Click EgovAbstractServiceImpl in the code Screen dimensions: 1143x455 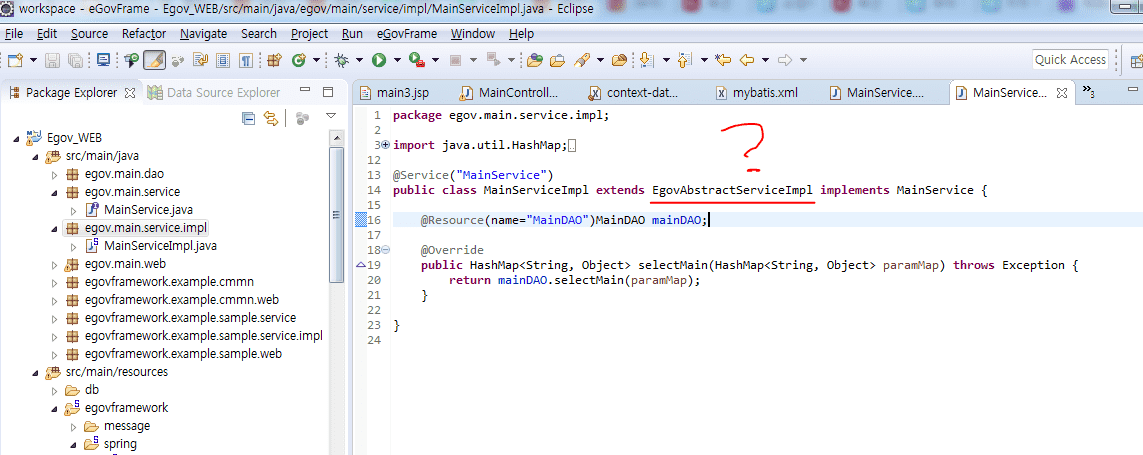[x=733, y=190]
